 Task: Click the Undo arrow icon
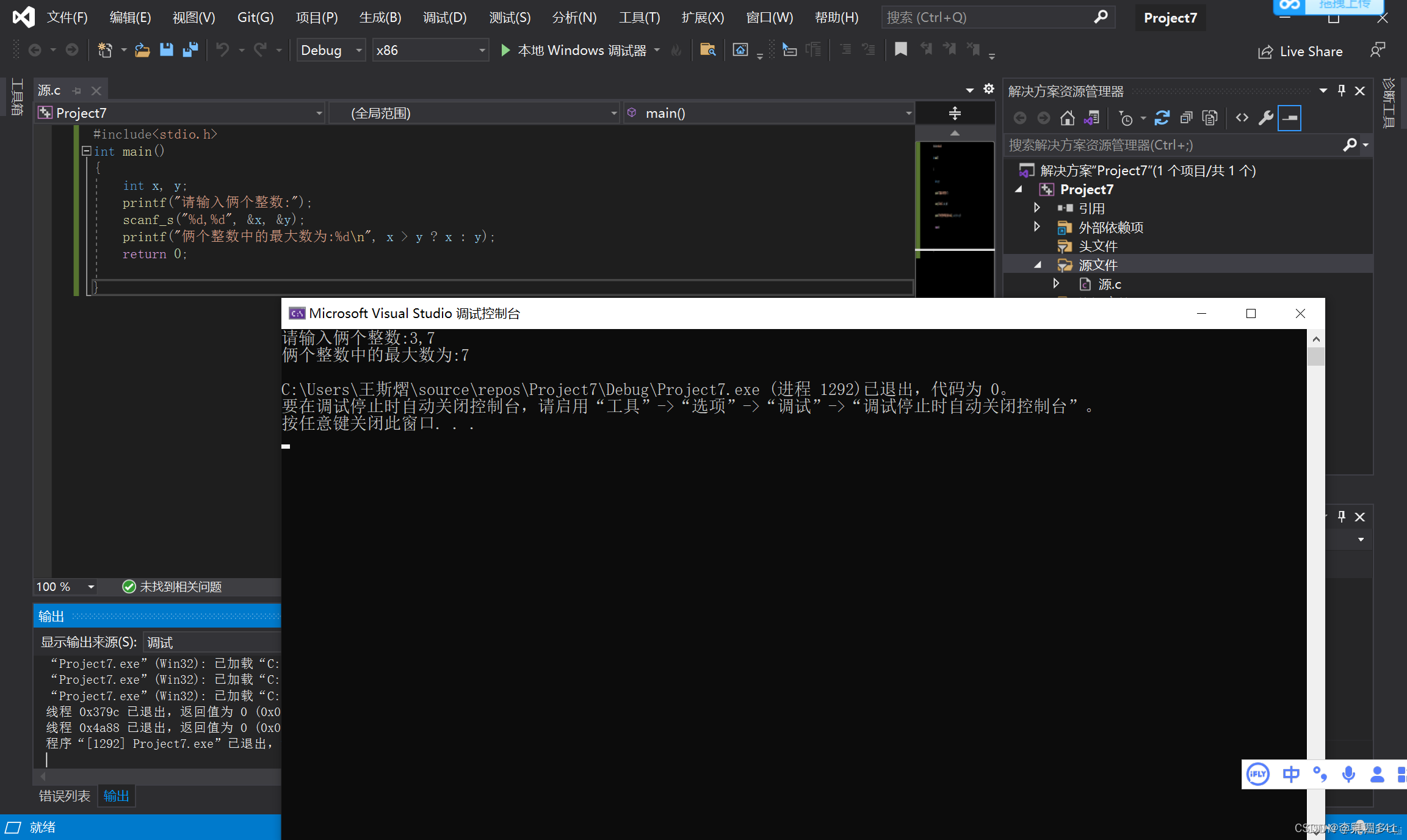click(223, 50)
